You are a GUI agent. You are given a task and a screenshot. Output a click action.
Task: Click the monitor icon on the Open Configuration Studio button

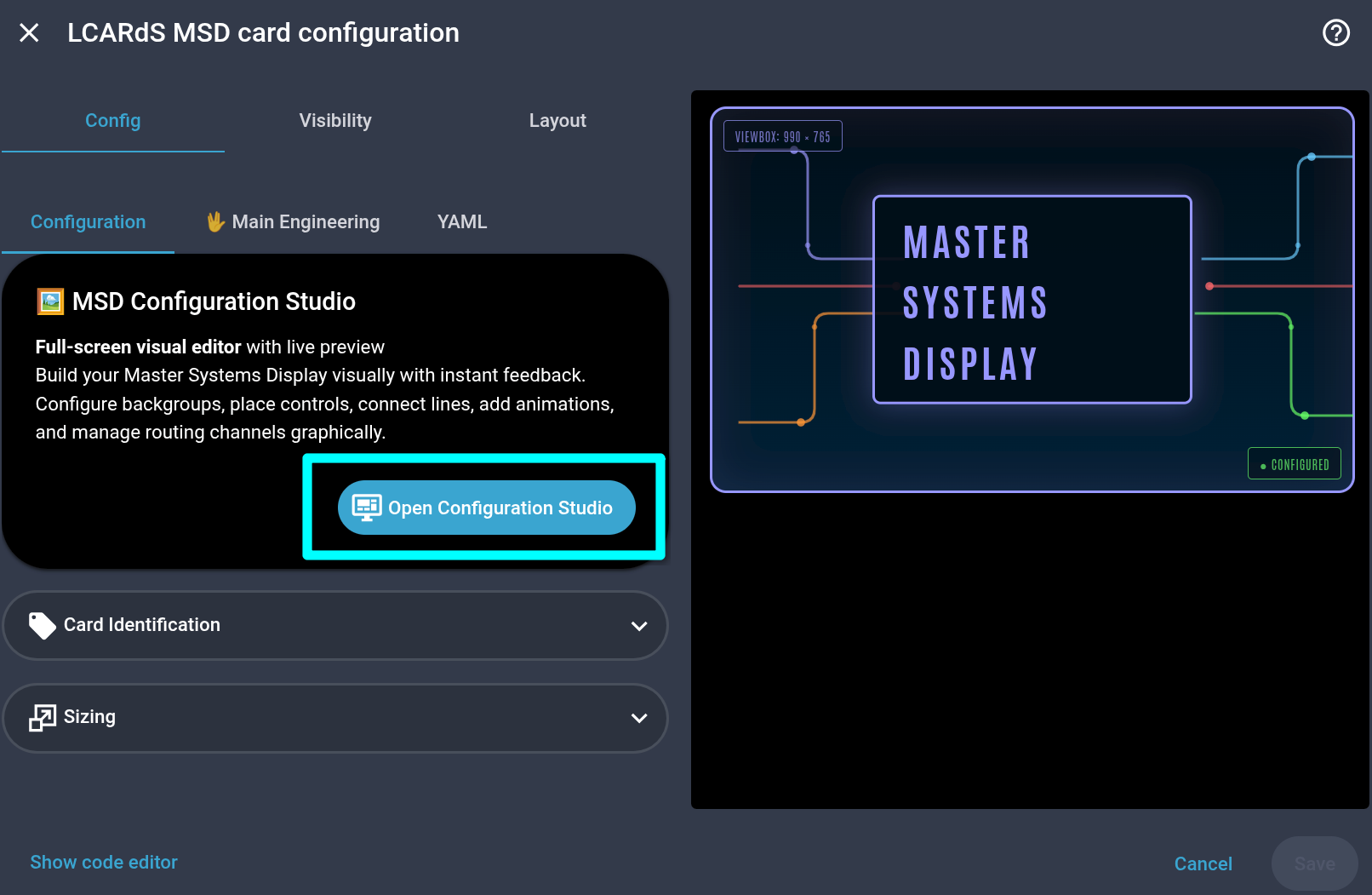tap(367, 508)
